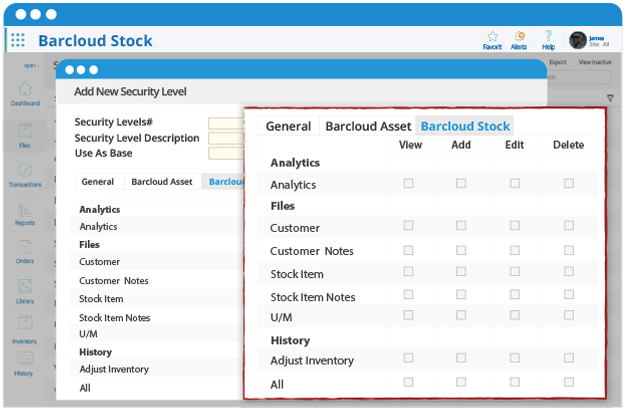Select the small General tab in dialog
The height and width of the screenshot is (415, 626).
pyautogui.click(x=98, y=182)
